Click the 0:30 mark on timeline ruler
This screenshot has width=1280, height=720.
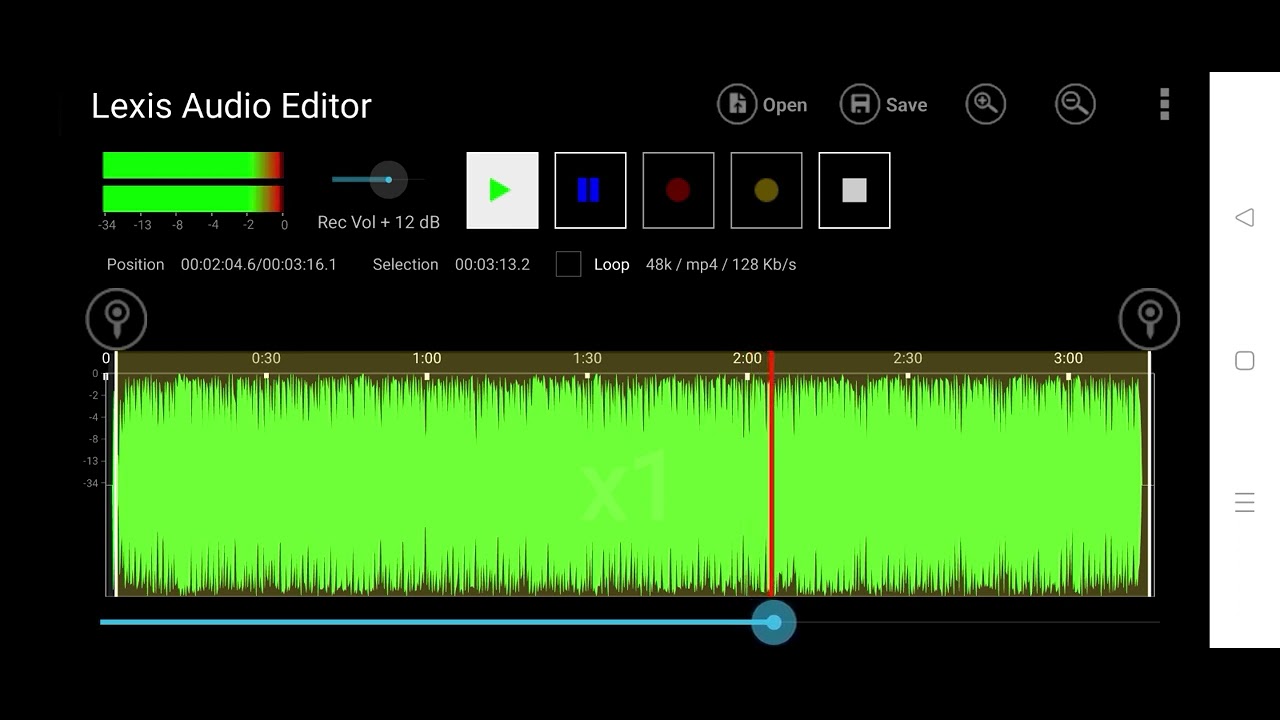(266, 358)
